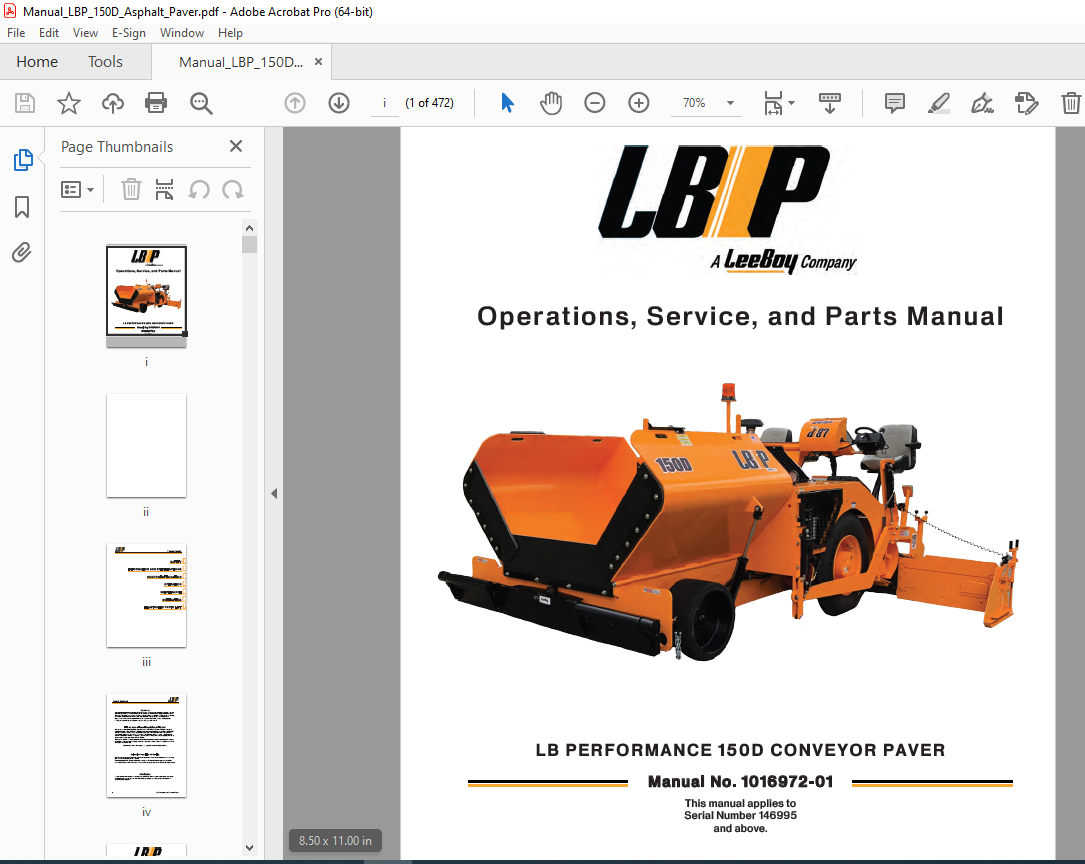The width and height of the screenshot is (1085, 864).
Task: Click the Save file icon
Action: [x=25, y=103]
